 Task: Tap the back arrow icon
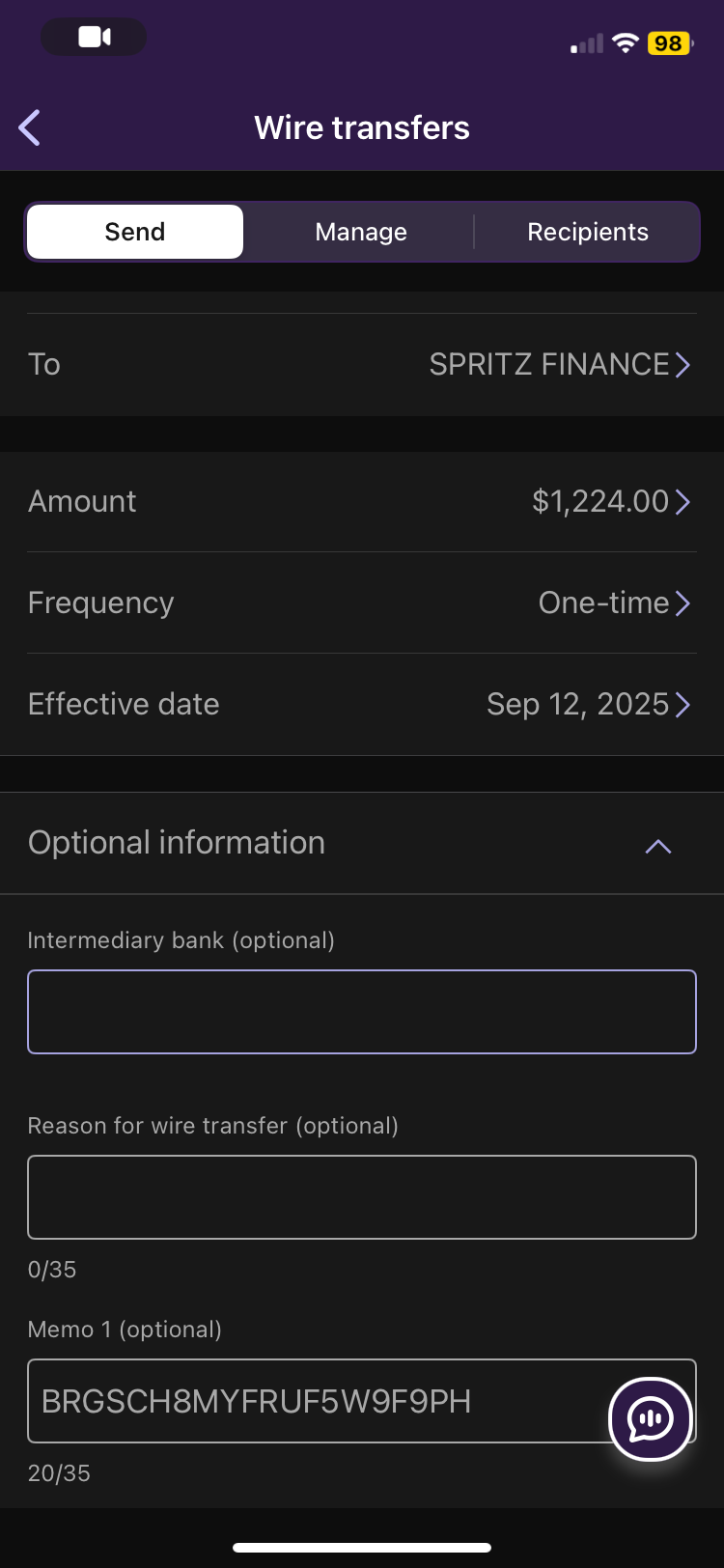[x=30, y=127]
